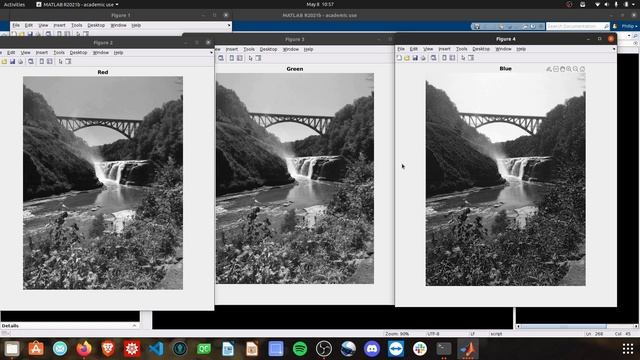Click Print Preview icon in Figure 4 toolbar
Screen dimensions: 640x360
433,58
